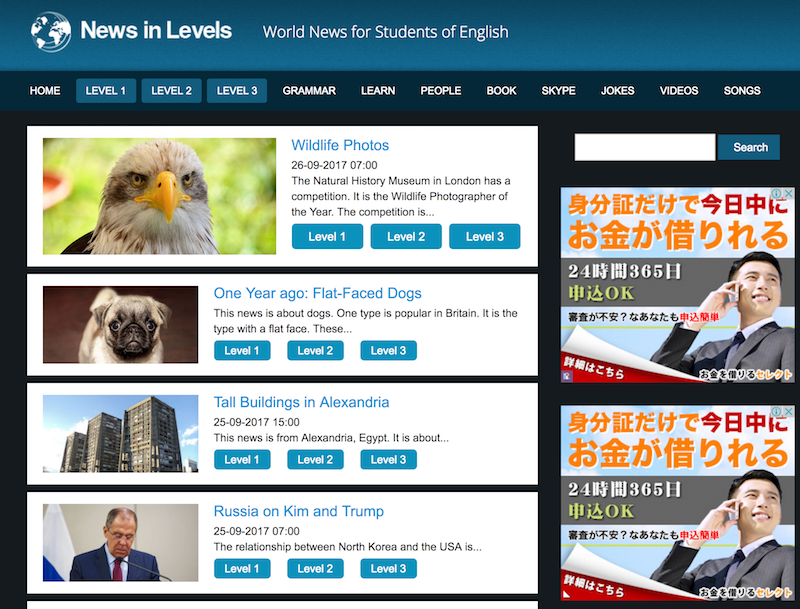This screenshot has width=800, height=609.
Task: Go to the HOME menu item
Action: (x=45, y=91)
